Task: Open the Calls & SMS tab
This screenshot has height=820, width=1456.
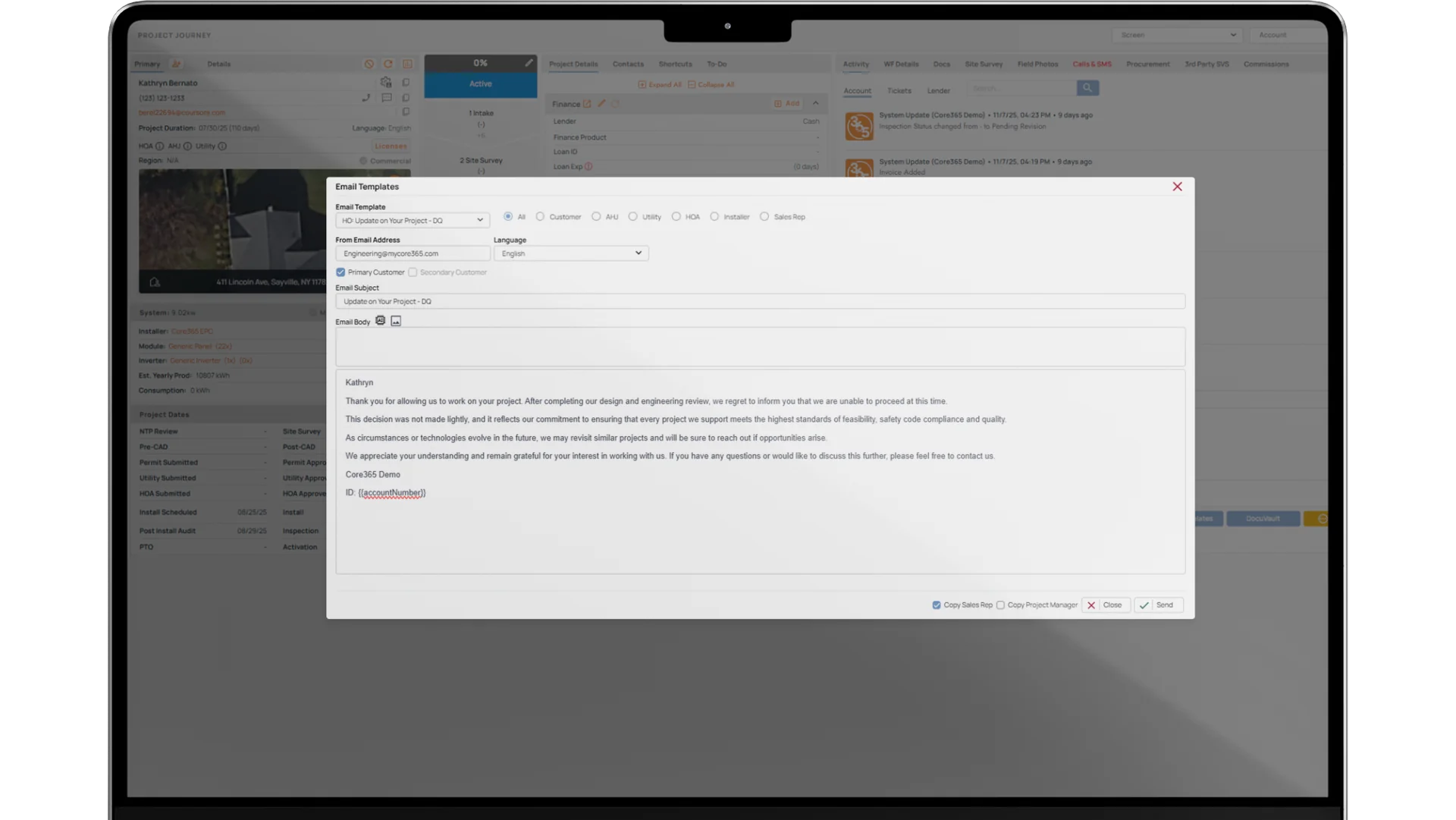Action: [1092, 64]
